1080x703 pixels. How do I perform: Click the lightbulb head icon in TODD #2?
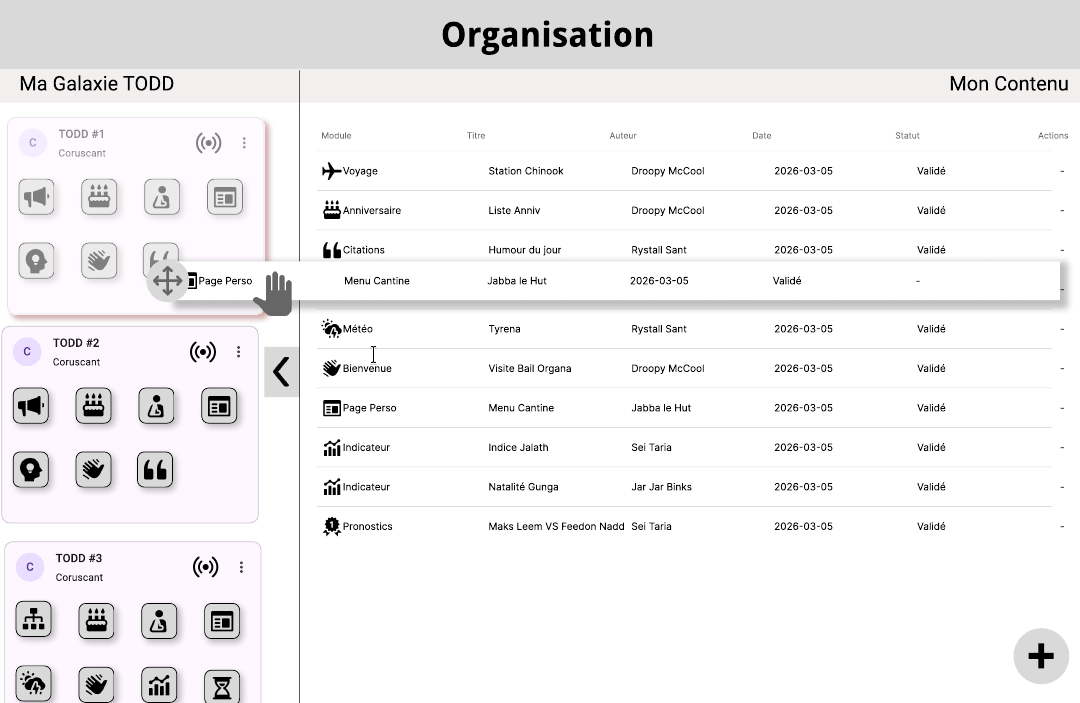pyautogui.click(x=31, y=470)
